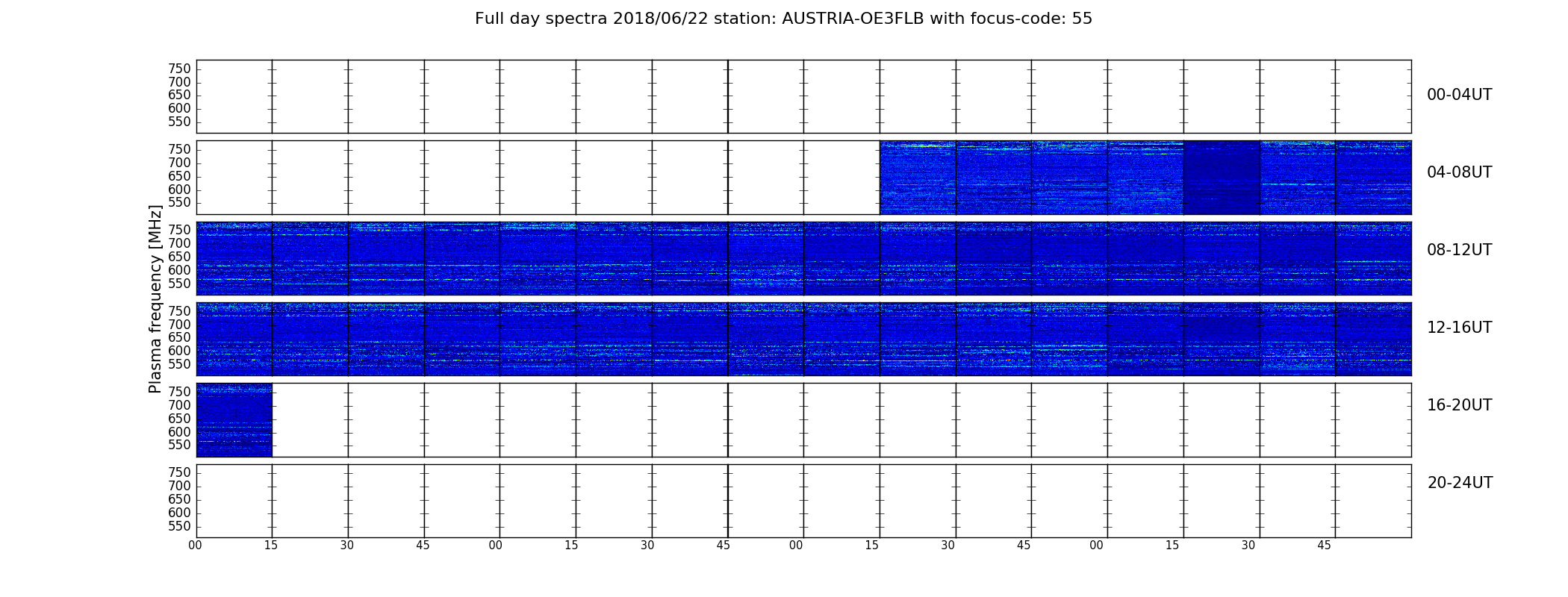The height and width of the screenshot is (597, 1568).
Task: Click the 12-16UT spectrogram panel
Action: [803, 339]
